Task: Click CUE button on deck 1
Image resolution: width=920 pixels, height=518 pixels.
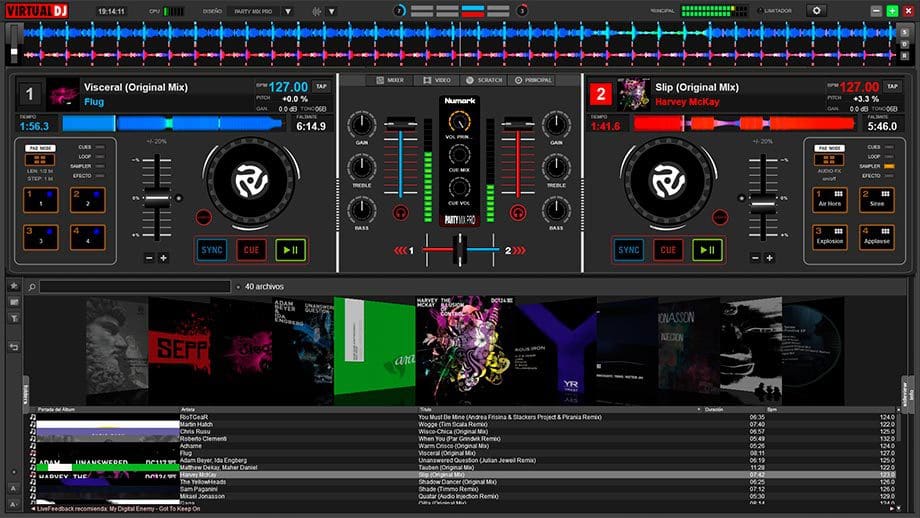Action: 251,250
